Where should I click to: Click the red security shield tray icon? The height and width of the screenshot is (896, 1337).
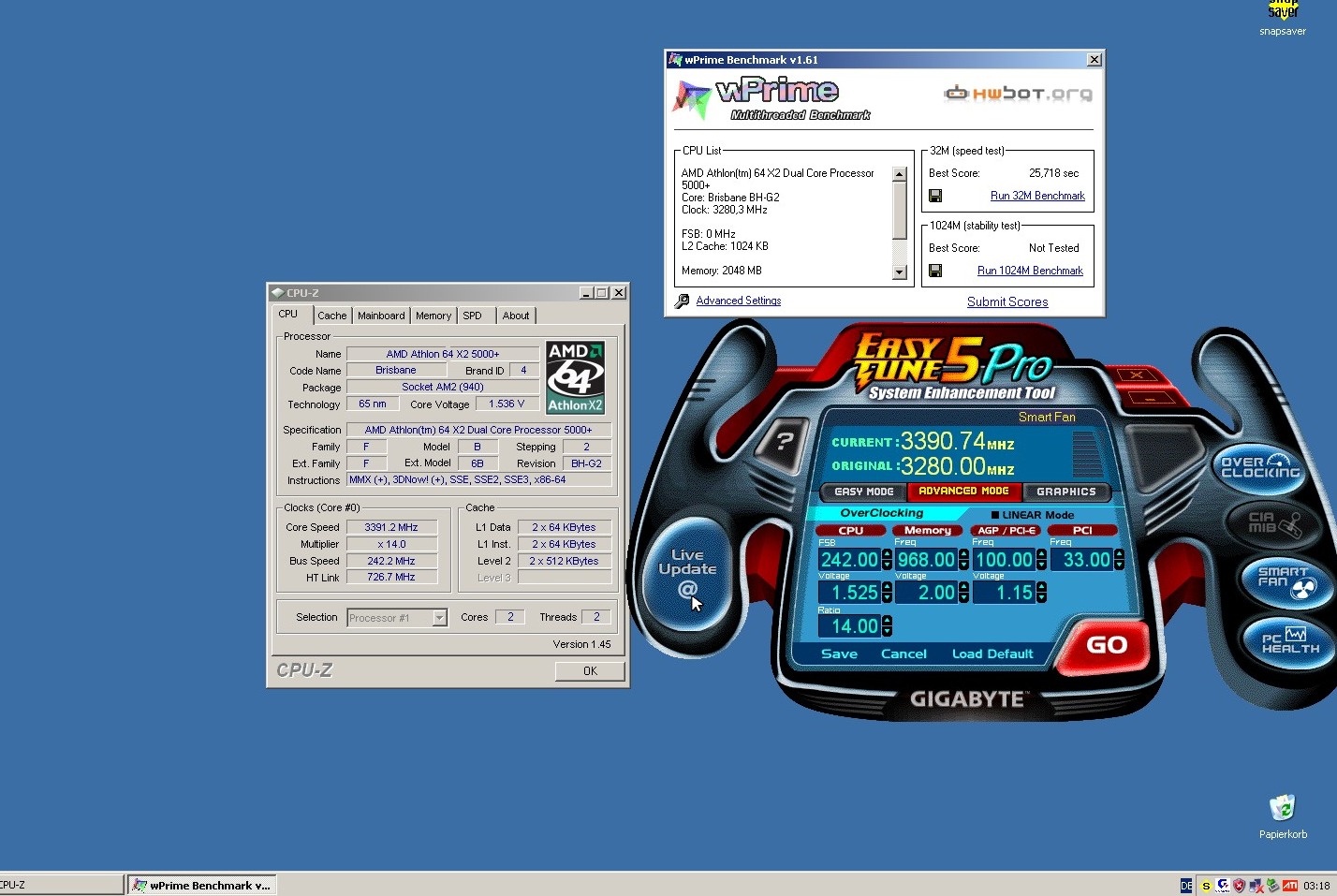1239,886
